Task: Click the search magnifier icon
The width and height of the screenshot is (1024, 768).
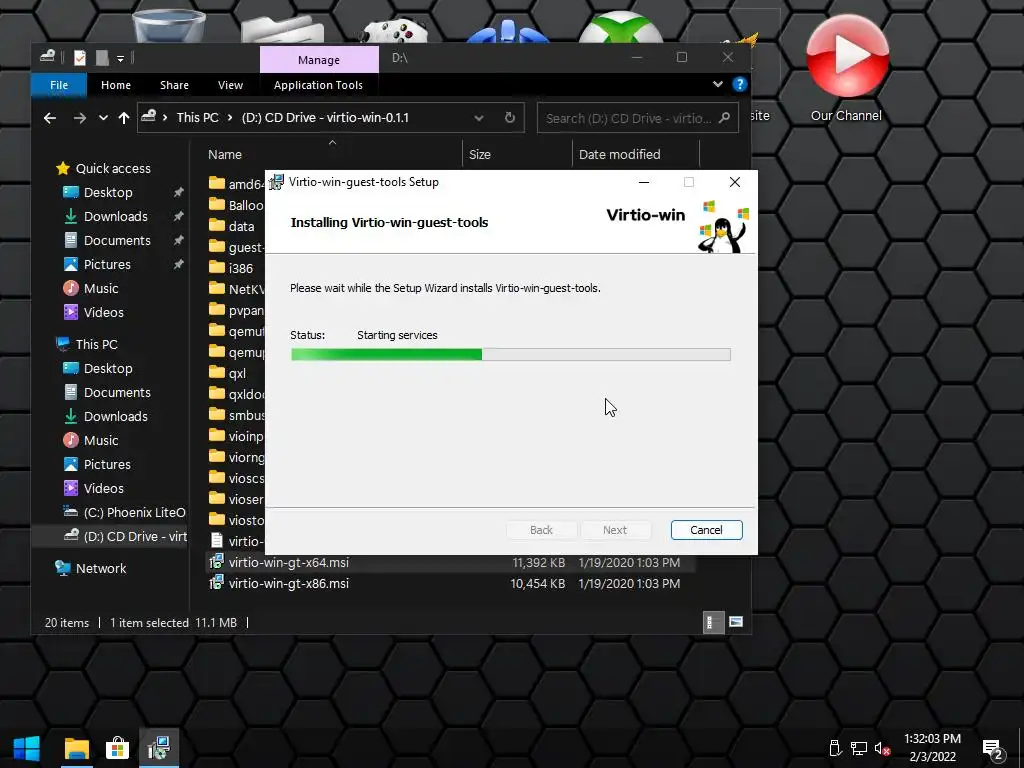Action: (724, 118)
